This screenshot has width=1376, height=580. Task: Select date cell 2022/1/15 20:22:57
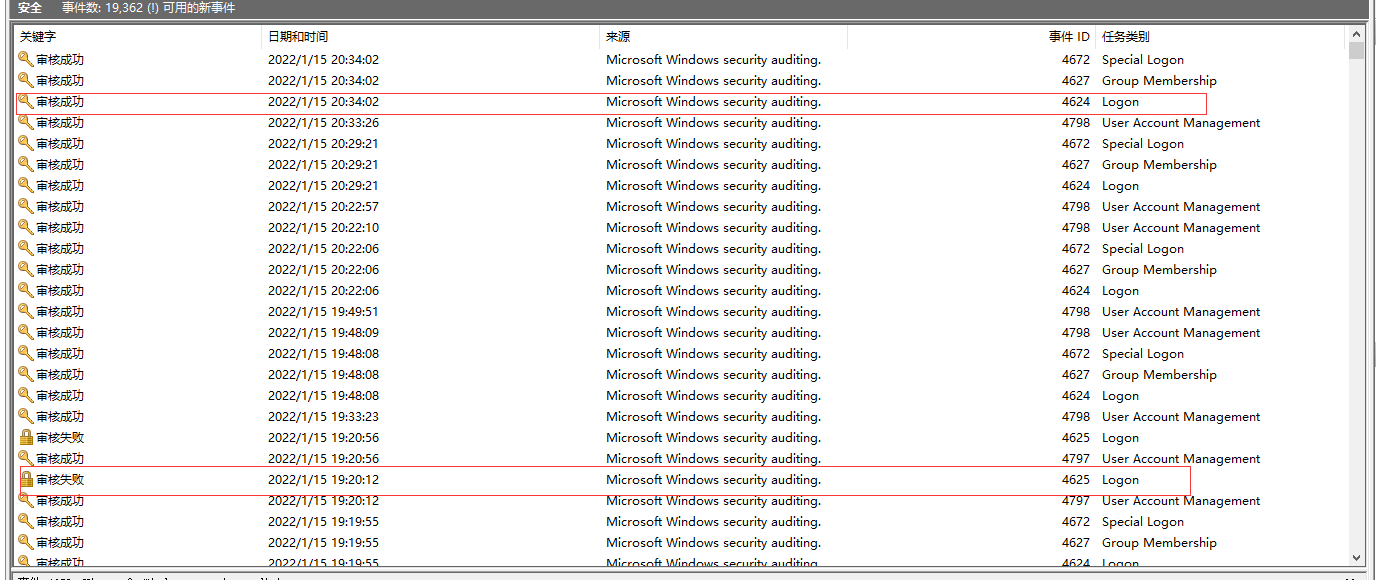(x=323, y=206)
